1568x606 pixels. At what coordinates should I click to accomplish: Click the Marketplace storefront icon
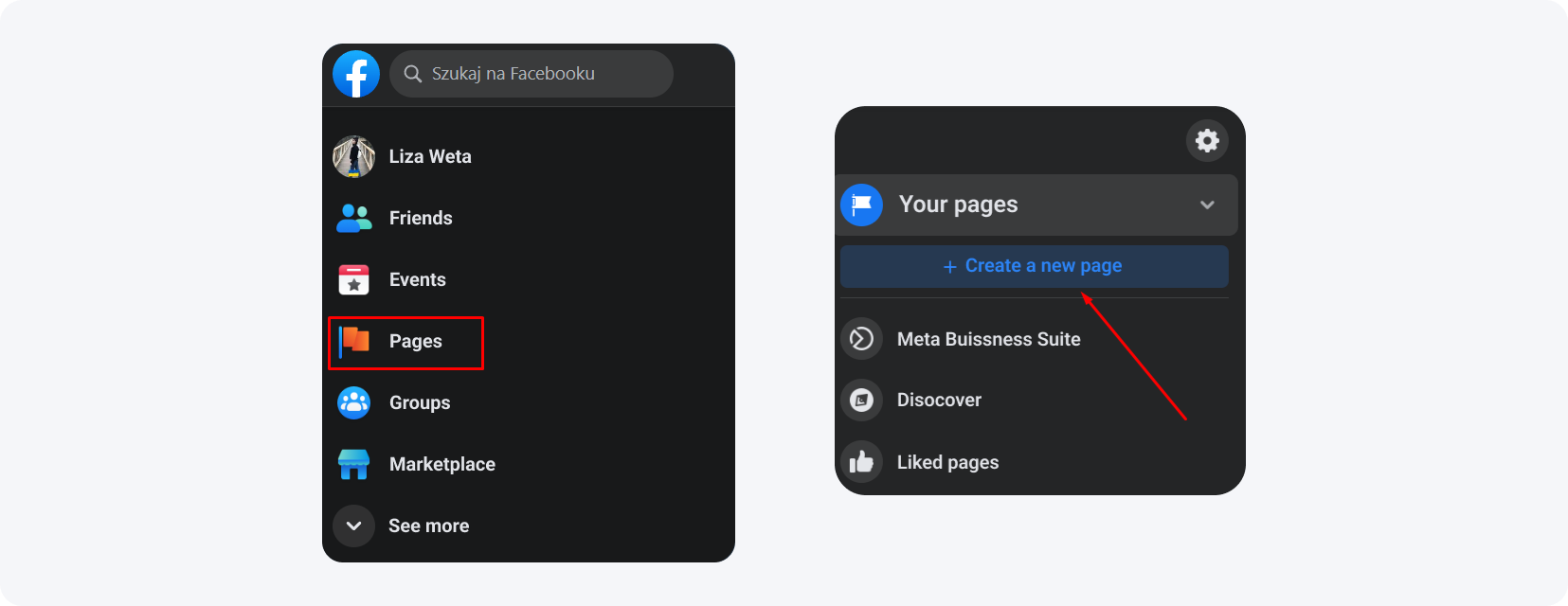click(x=354, y=464)
